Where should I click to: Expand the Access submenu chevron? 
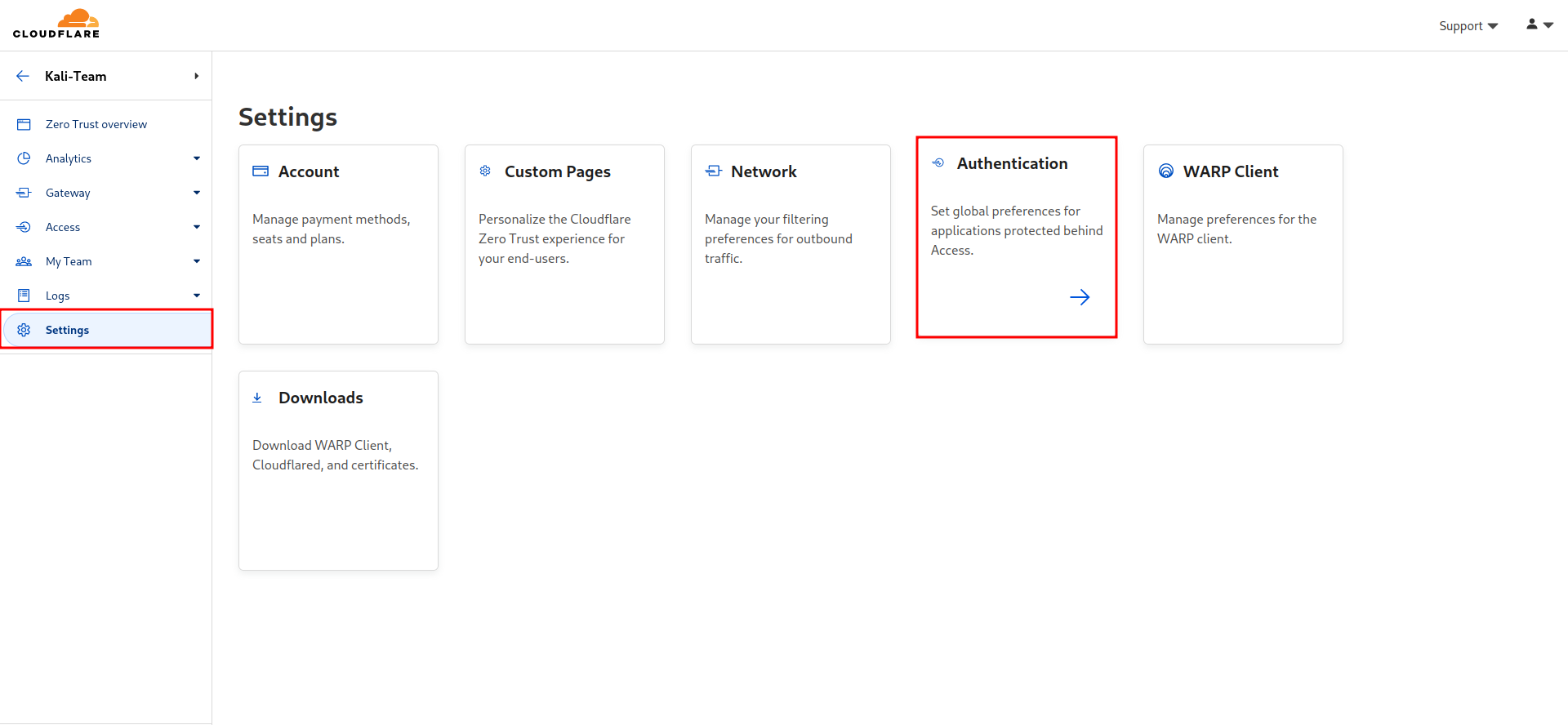[x=197, y=227]
